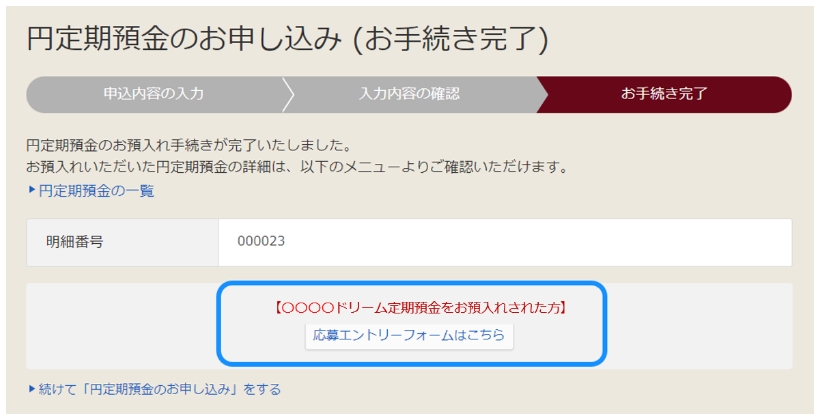Select the 申込内容の入力 step
The height and width of the screenshot is (420, 820).
tap(154, 94)
